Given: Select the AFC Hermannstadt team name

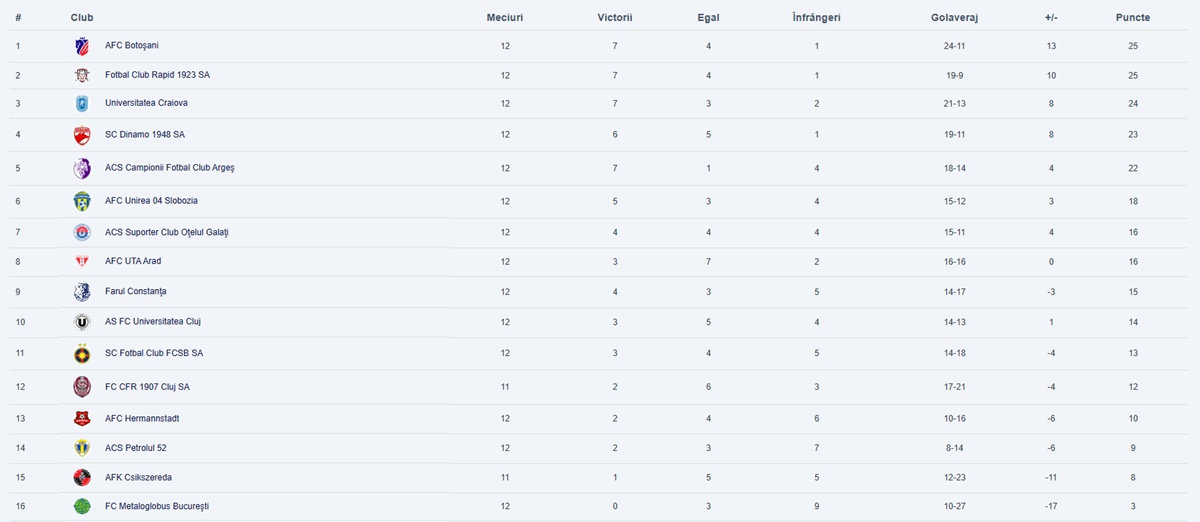Looking at the screenshot, I should tap(142, 419).
